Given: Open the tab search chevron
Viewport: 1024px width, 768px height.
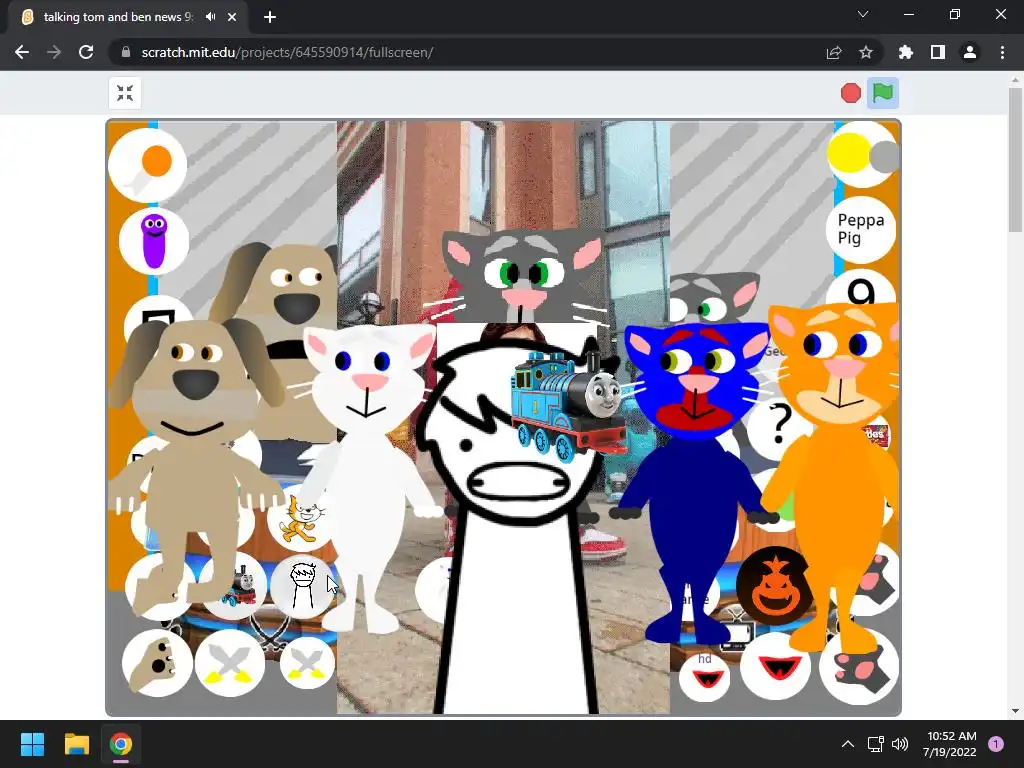Looking at the screenshot, I should click(863, 14).
